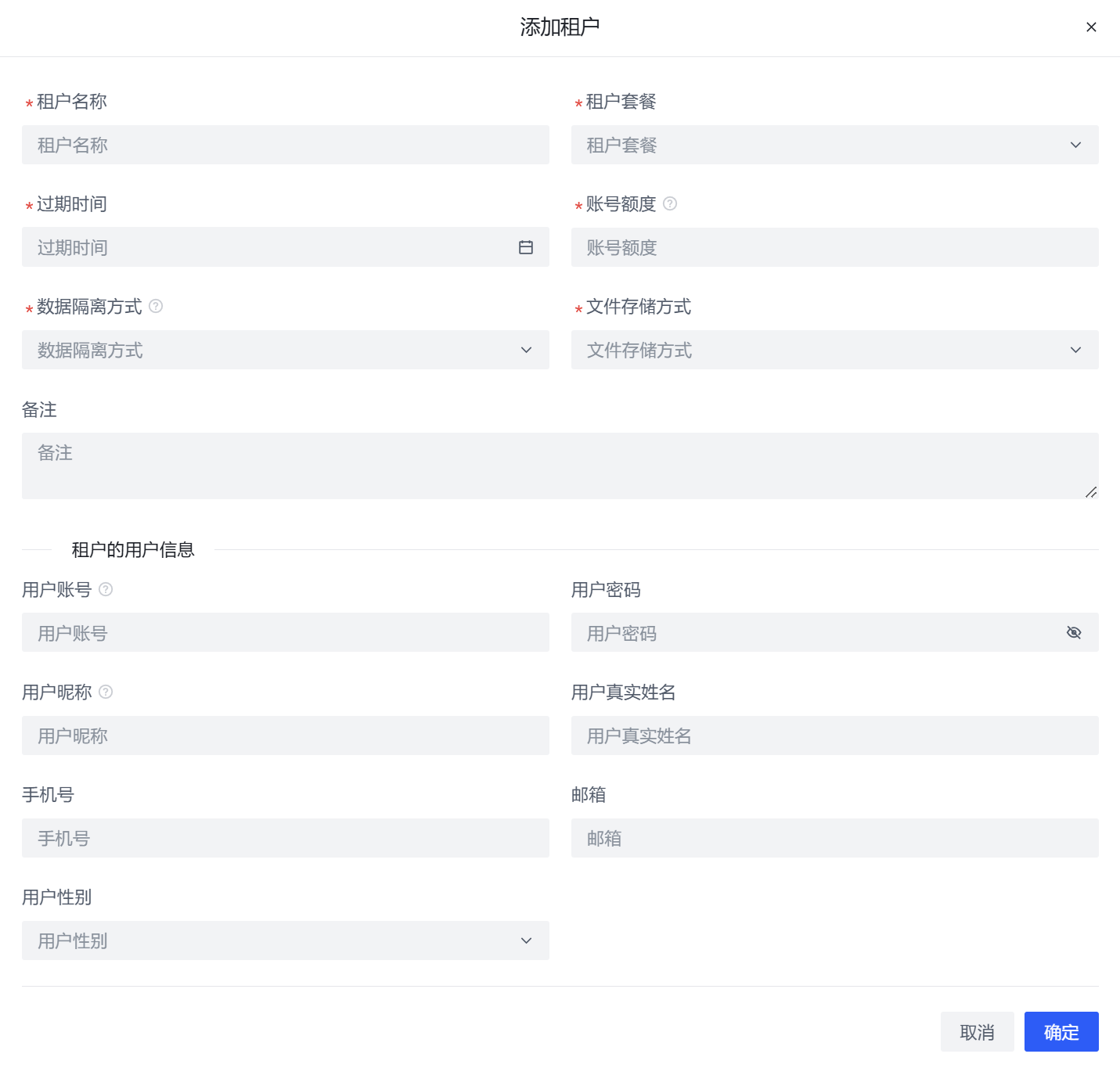Toggle password visibility eye icon
The height and width of the screenshot is (1079, 1120).
pyautogui.click(x=1074, y=632)
